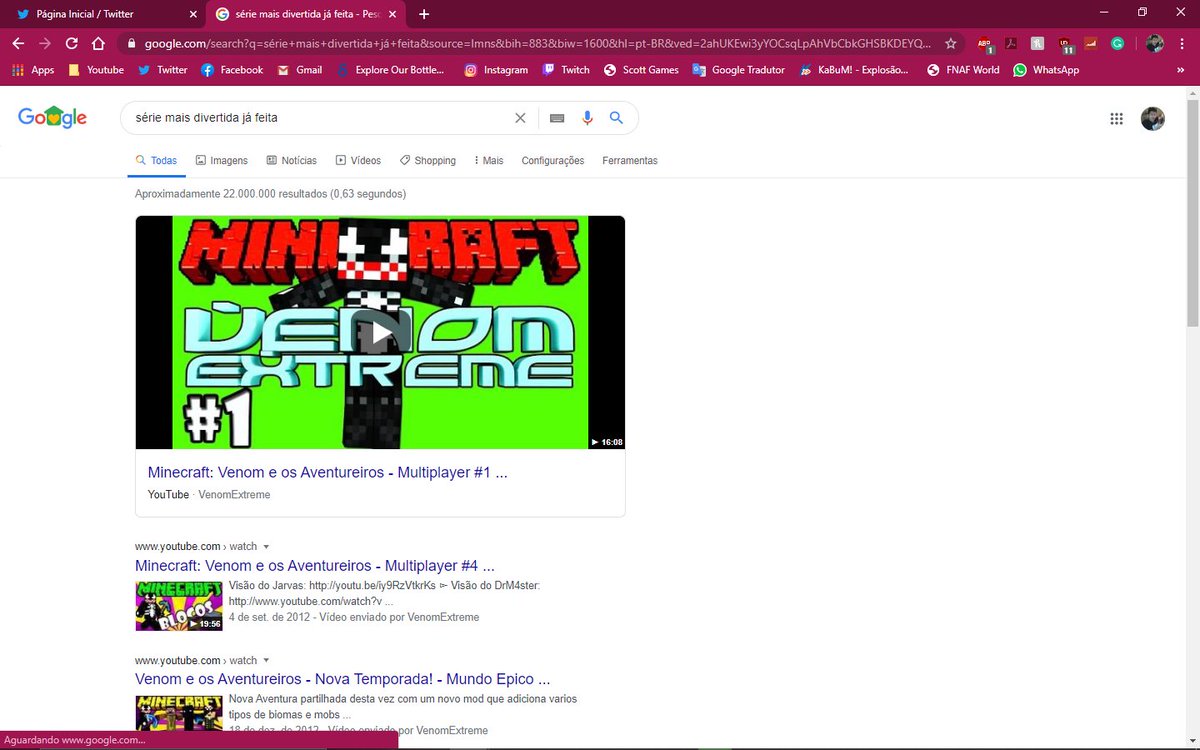Open the Apps bookmarks shortcut
The width and height of the screenshot is (1200, 750).
click(32, 70)
